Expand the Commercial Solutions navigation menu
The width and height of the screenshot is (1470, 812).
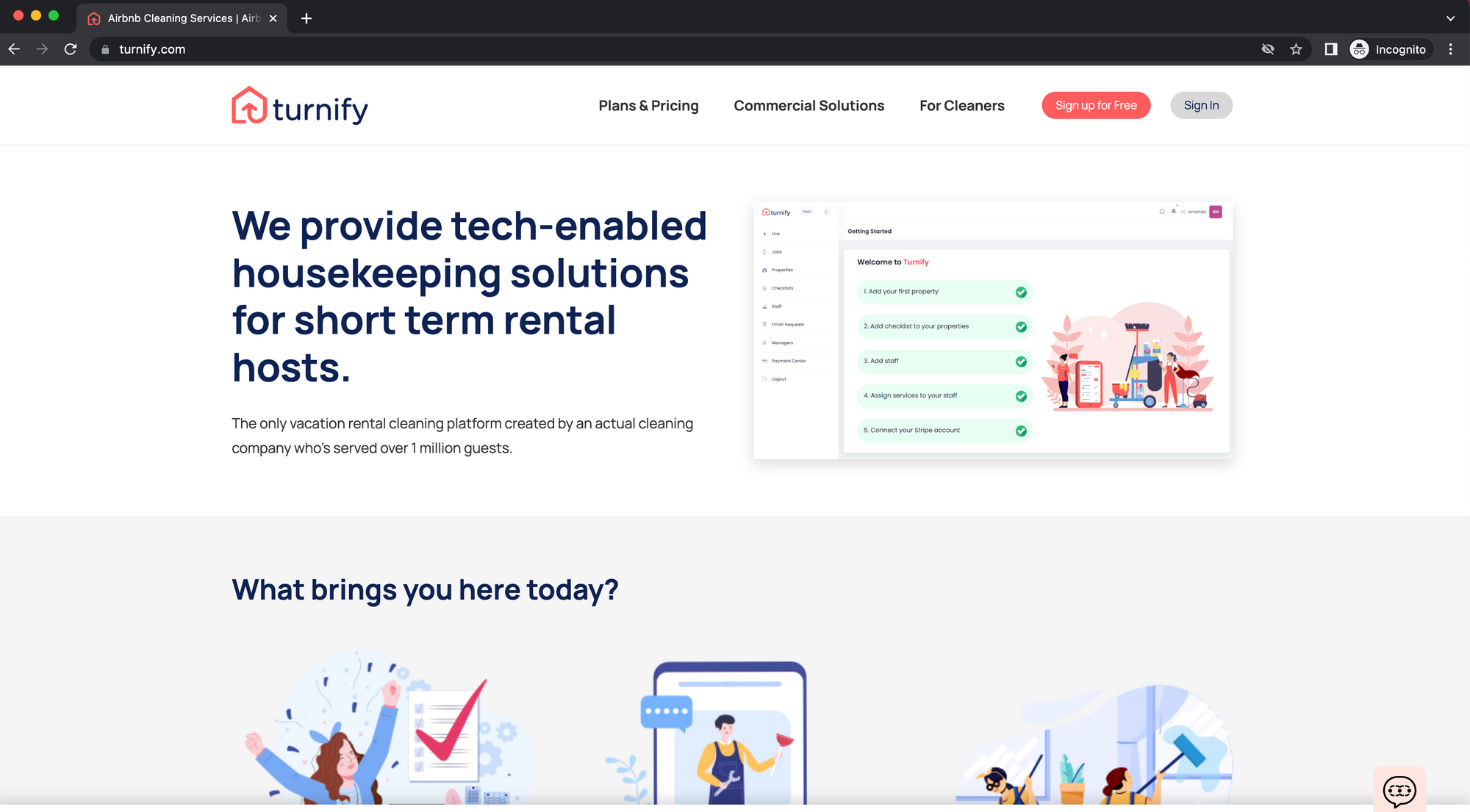pos(808,105)
